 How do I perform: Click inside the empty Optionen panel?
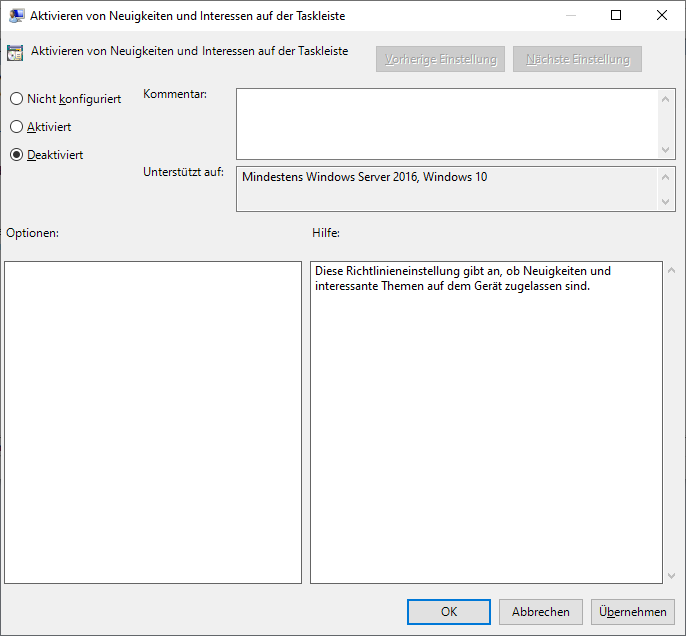point(153,422)
